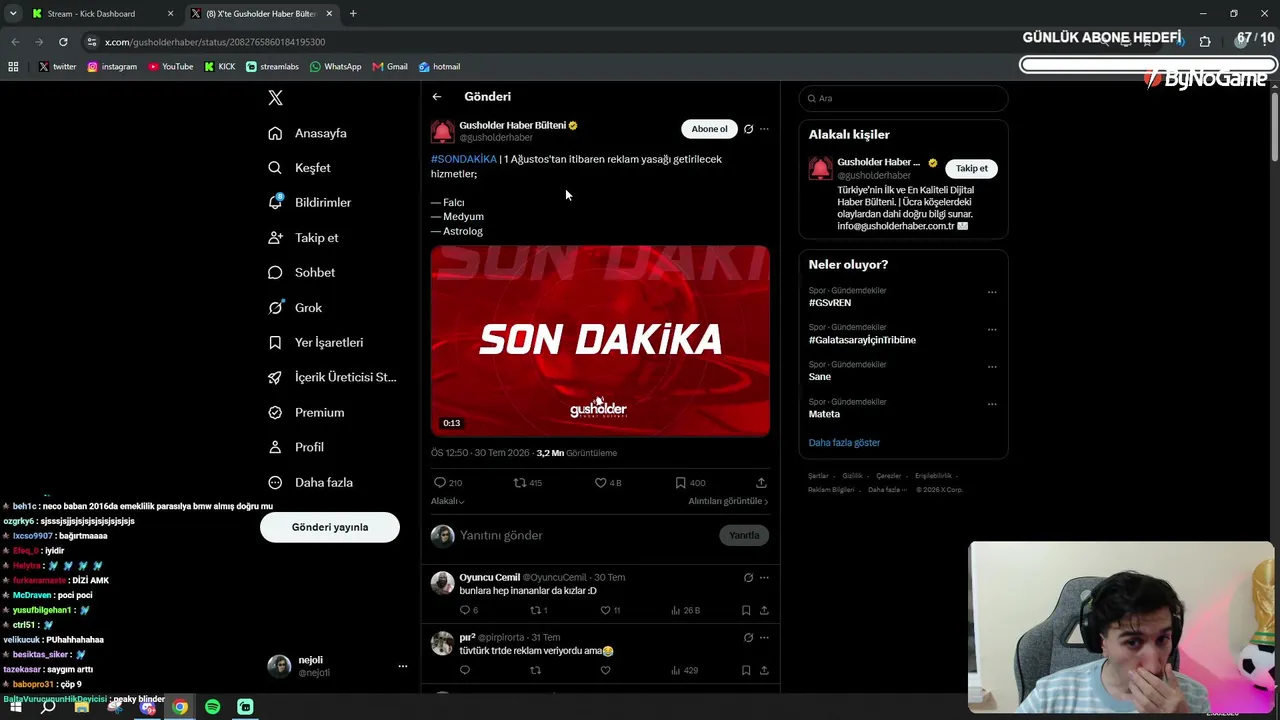Open the WhatsApp bookmark
Viewport: 1280px width, 720px height.
[x=335, y=67]
